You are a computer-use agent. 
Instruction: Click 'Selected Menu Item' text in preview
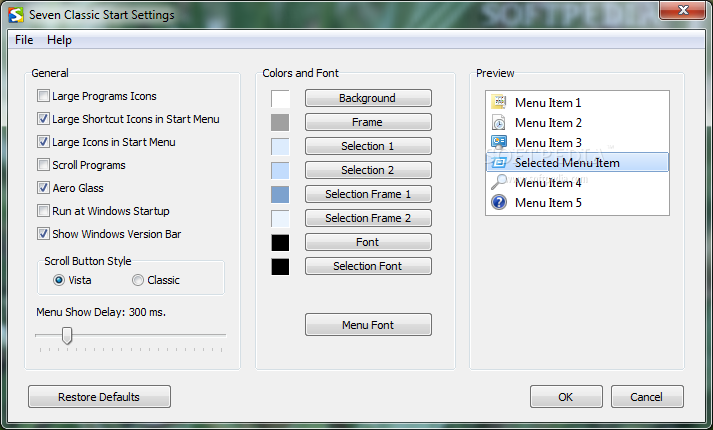point(567,163)
